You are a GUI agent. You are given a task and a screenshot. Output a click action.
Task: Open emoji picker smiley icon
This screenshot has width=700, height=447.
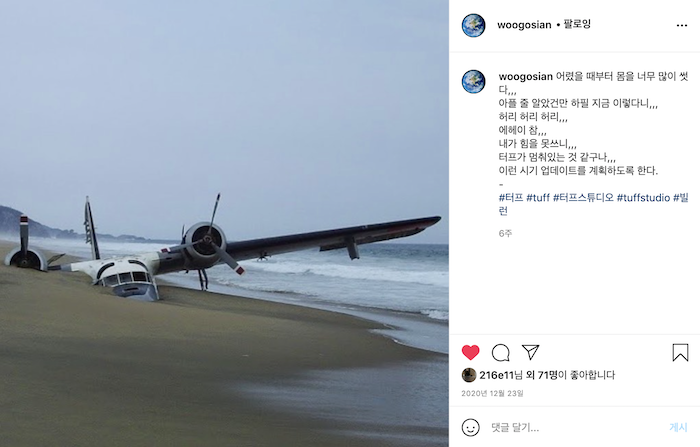coord(470,427)
